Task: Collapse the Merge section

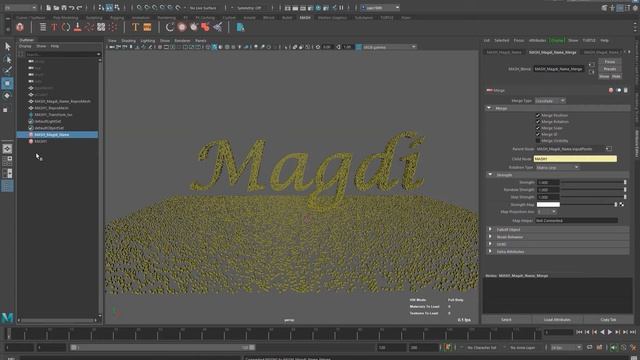Action: coord(489,108)
